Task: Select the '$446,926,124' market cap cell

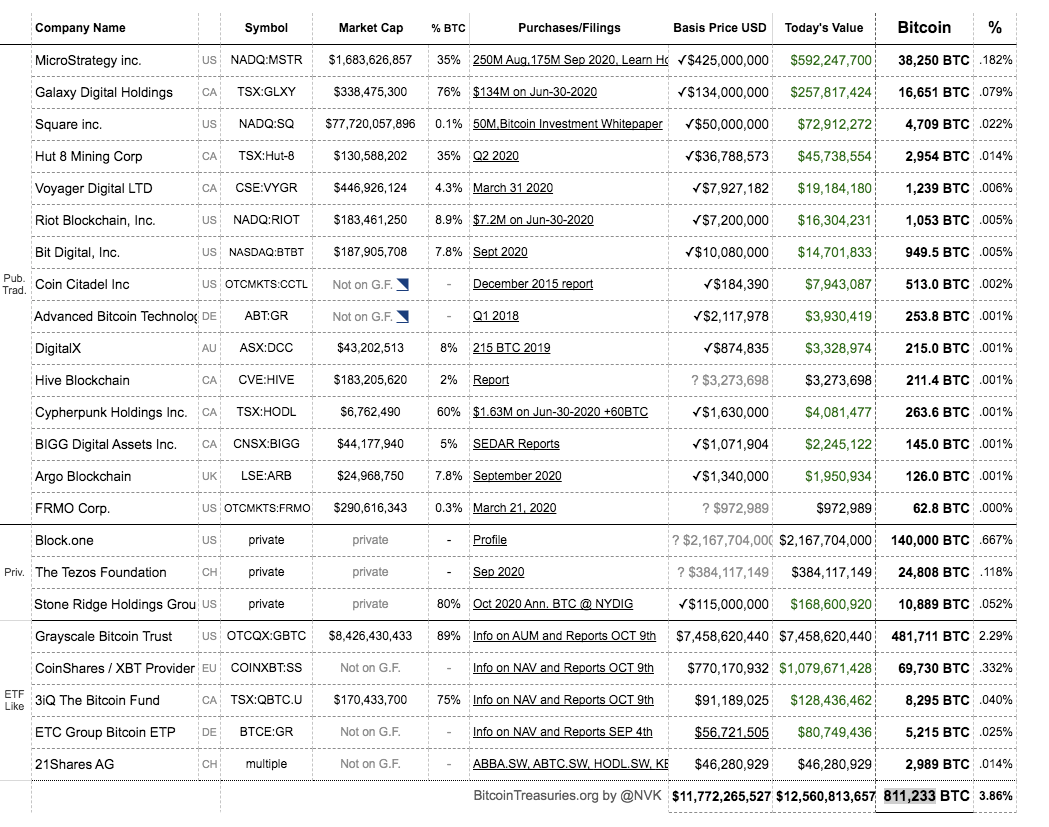Action: tap(370, 188)
